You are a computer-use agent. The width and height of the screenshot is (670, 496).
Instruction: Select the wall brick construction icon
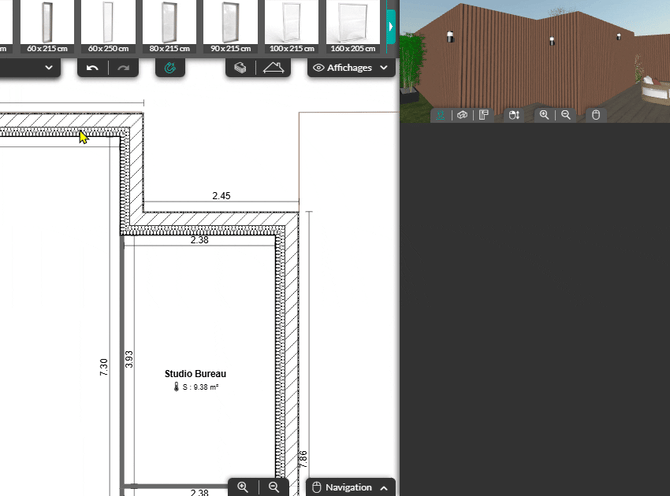[241, 68]
